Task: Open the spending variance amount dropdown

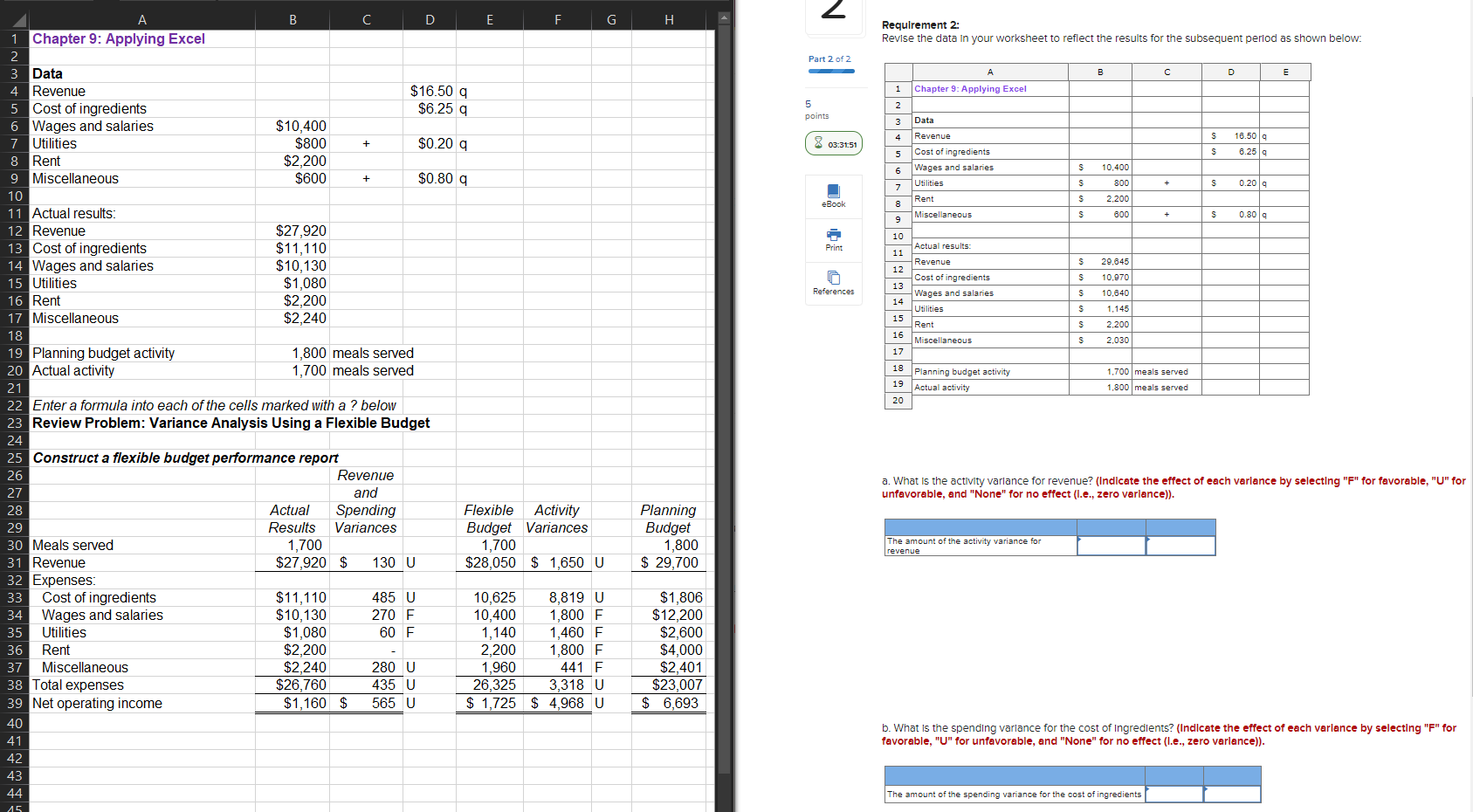Action: (1174, 795)
